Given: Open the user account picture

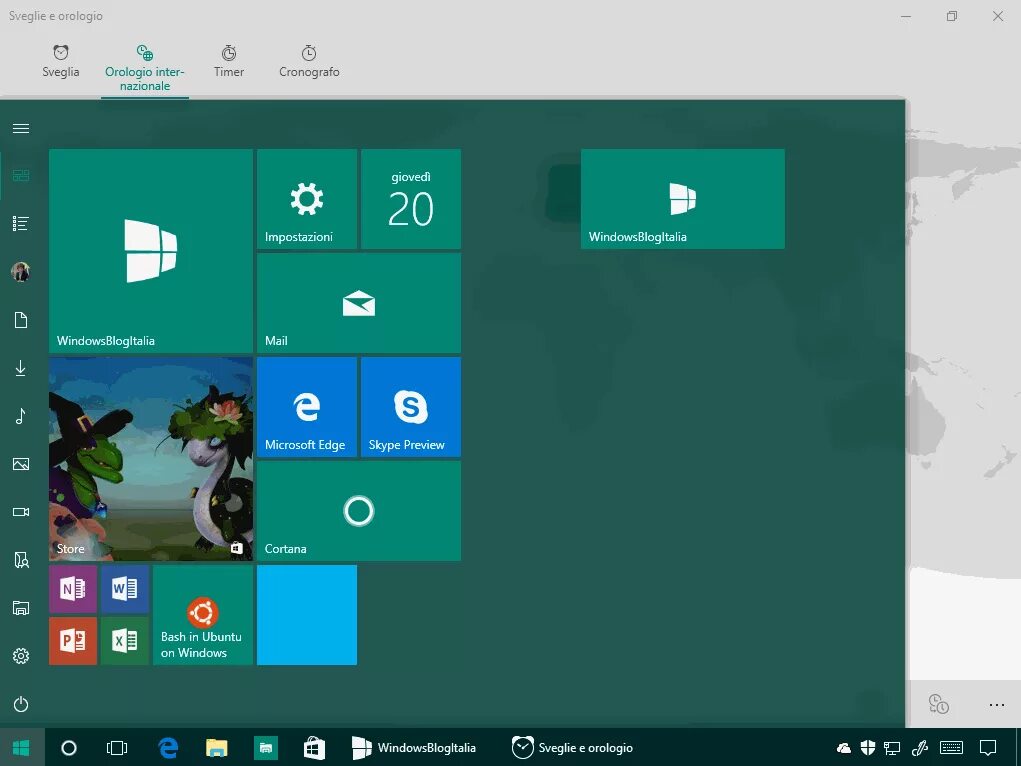Looking at the screenshot, I should (x=21, y=272).
